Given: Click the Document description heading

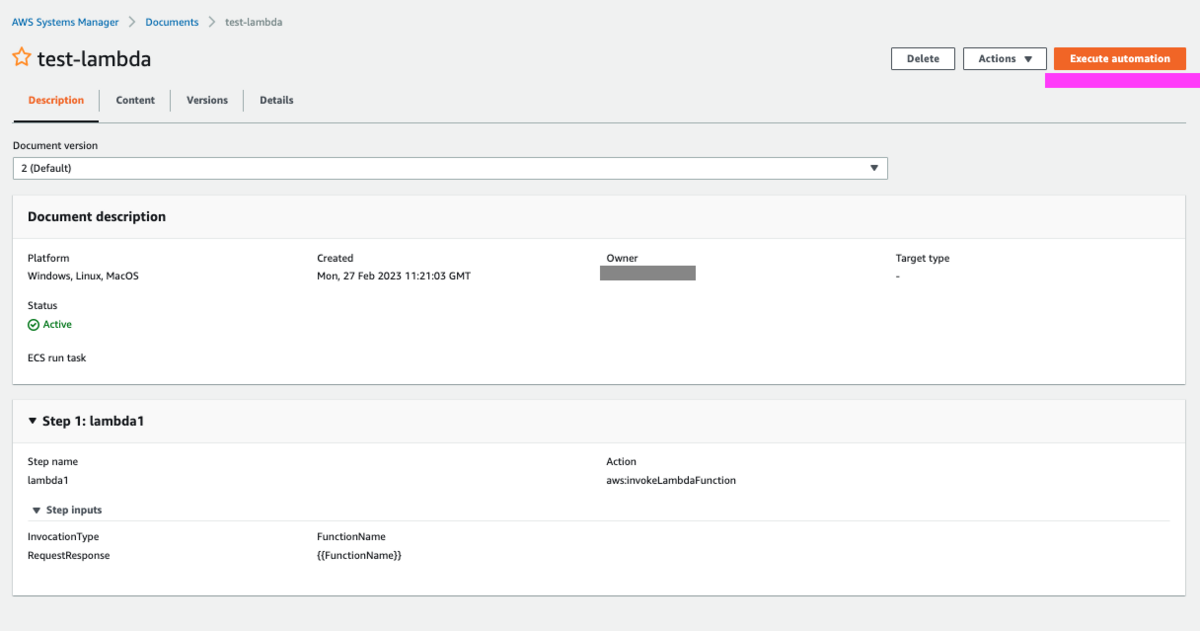Looking at the screenshot, I should tap(97, 217).
